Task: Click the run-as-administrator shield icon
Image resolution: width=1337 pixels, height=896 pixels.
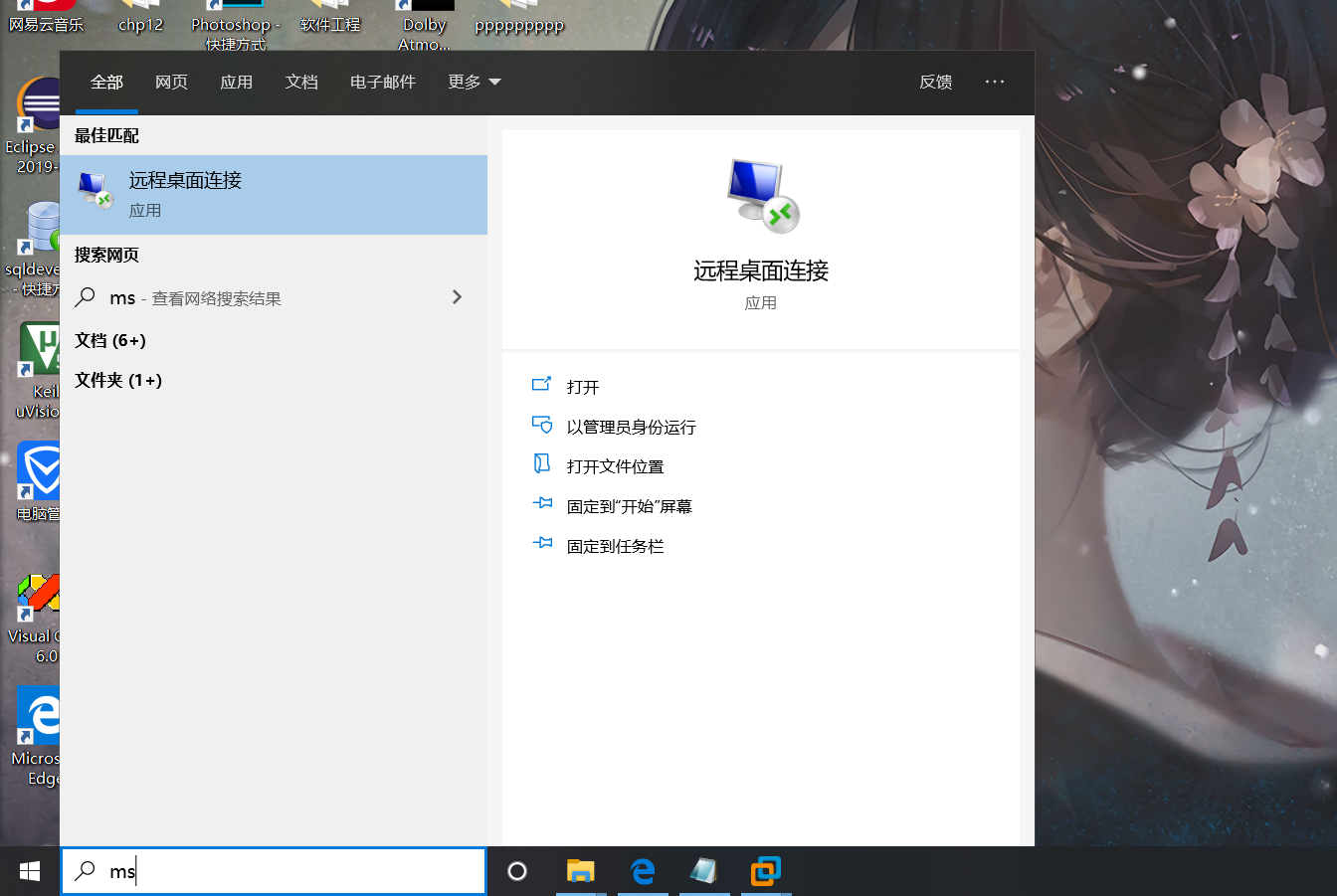Action: [542, 425]
